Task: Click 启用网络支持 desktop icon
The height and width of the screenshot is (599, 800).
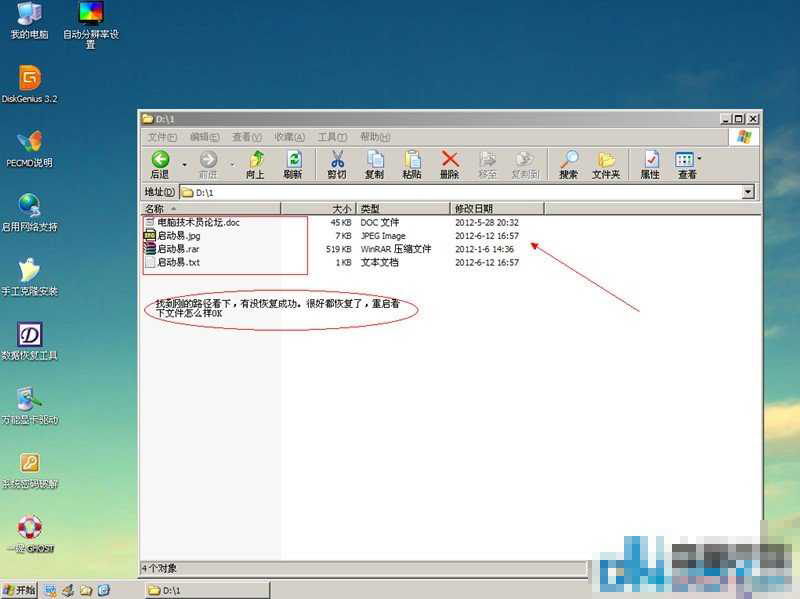Action: (30, 213)
